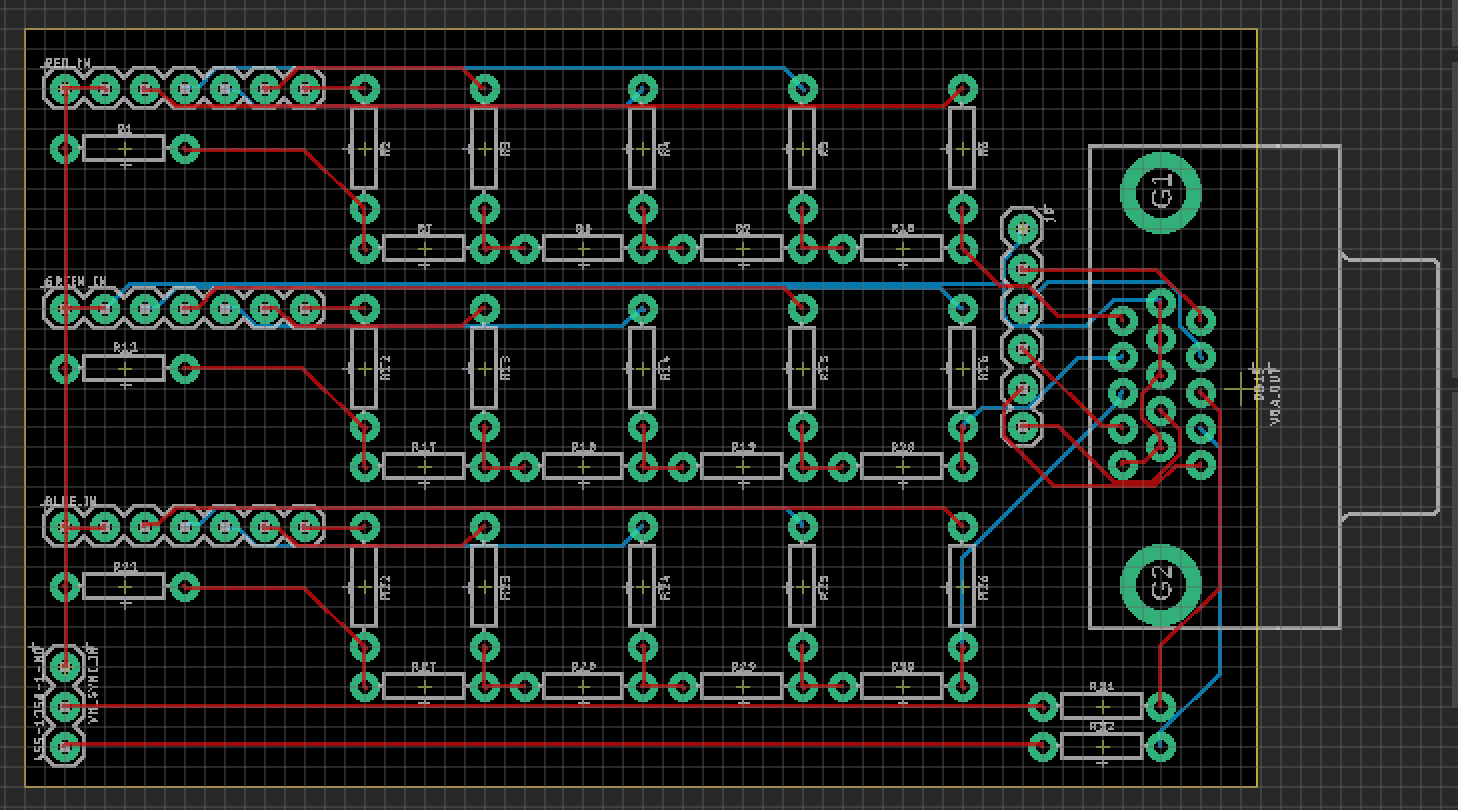
Task: Click last pin of GREEN_IN header
Action: click(304, 308)
